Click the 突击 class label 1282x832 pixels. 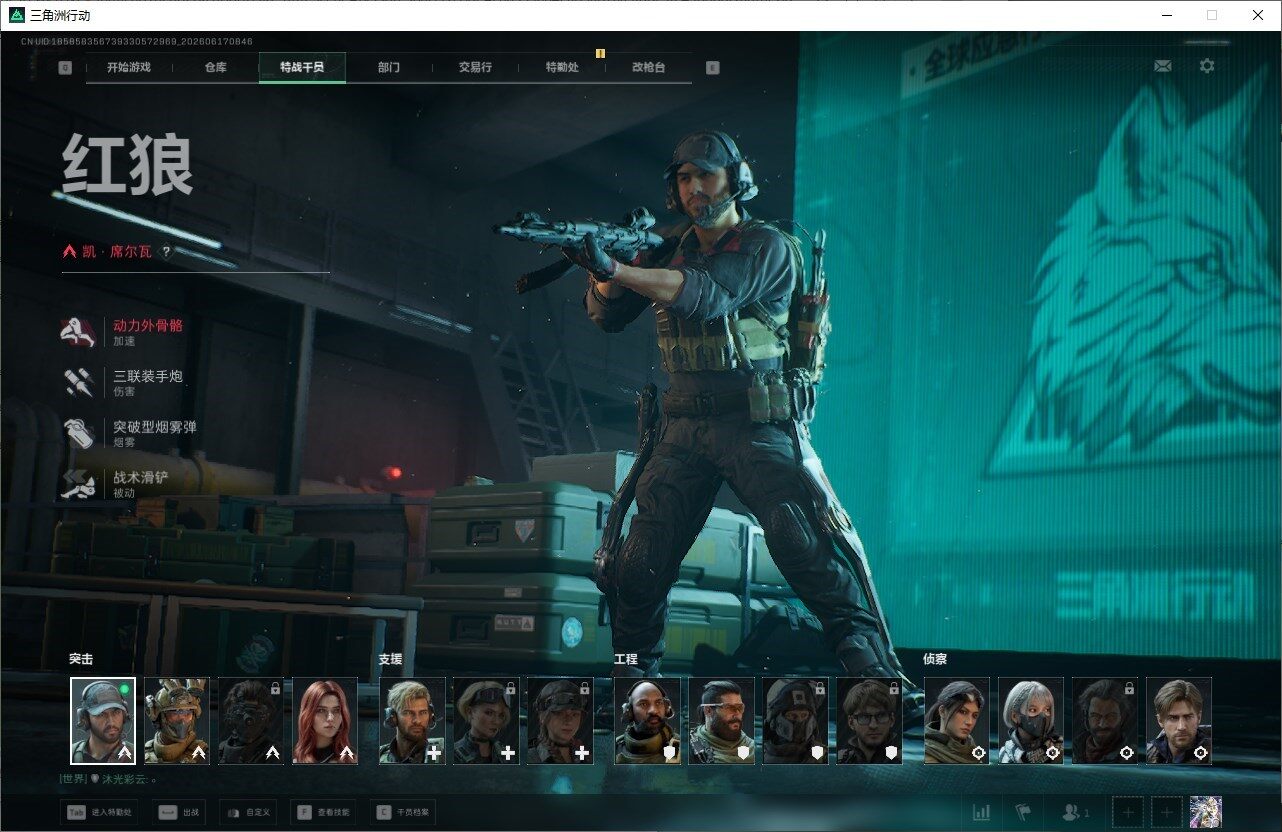[81, 660]
